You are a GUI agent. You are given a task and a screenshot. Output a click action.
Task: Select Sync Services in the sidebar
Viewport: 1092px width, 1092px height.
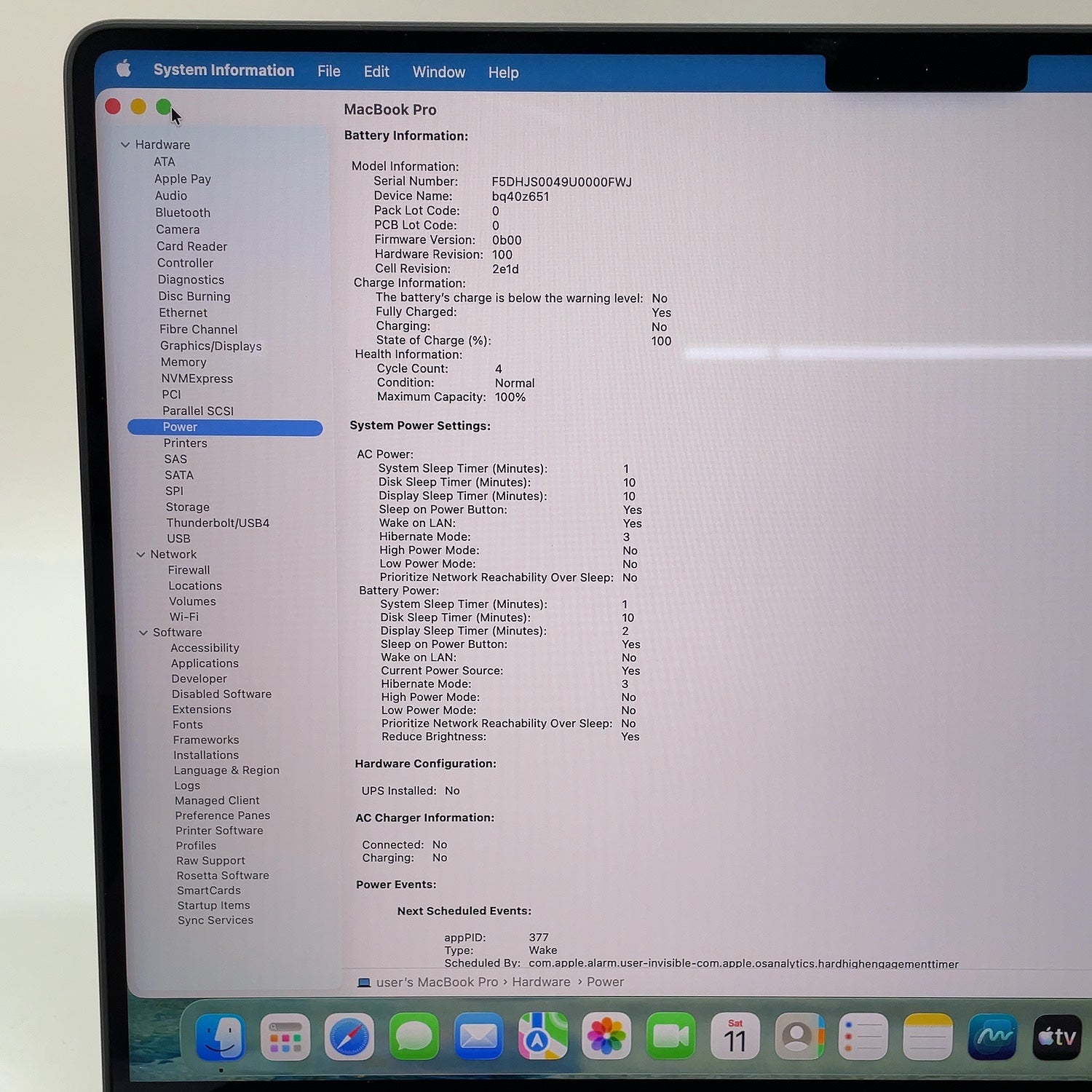[x=215, y=920]
